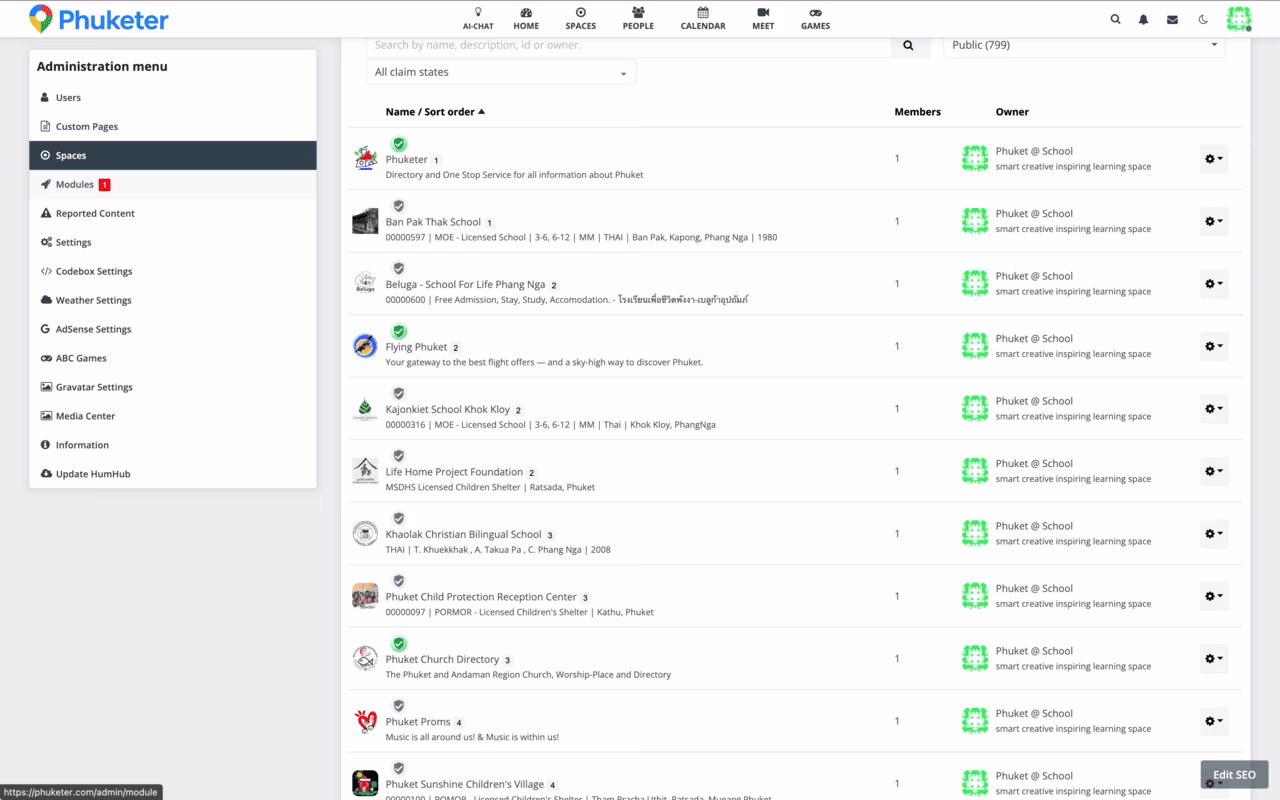Click the green verified badge on Flying Phuket
Viewport: 1280px width, 800px height.
point(399,331)
